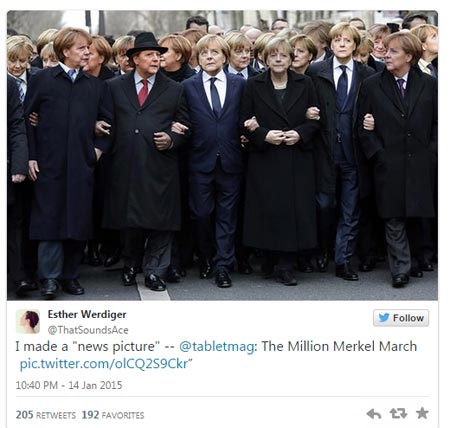View the 192 Favorites list

[113, 415]
